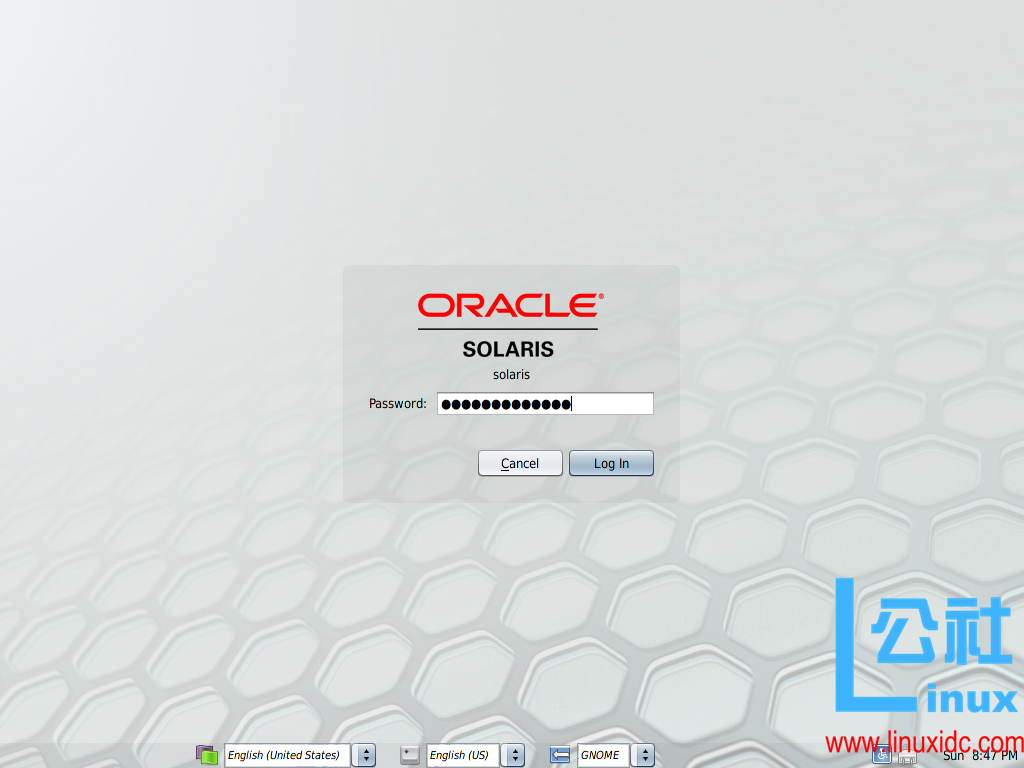Click the session selector dropdown arrows
Viewport: 1024px width, 768px height.
click(643, 755)
